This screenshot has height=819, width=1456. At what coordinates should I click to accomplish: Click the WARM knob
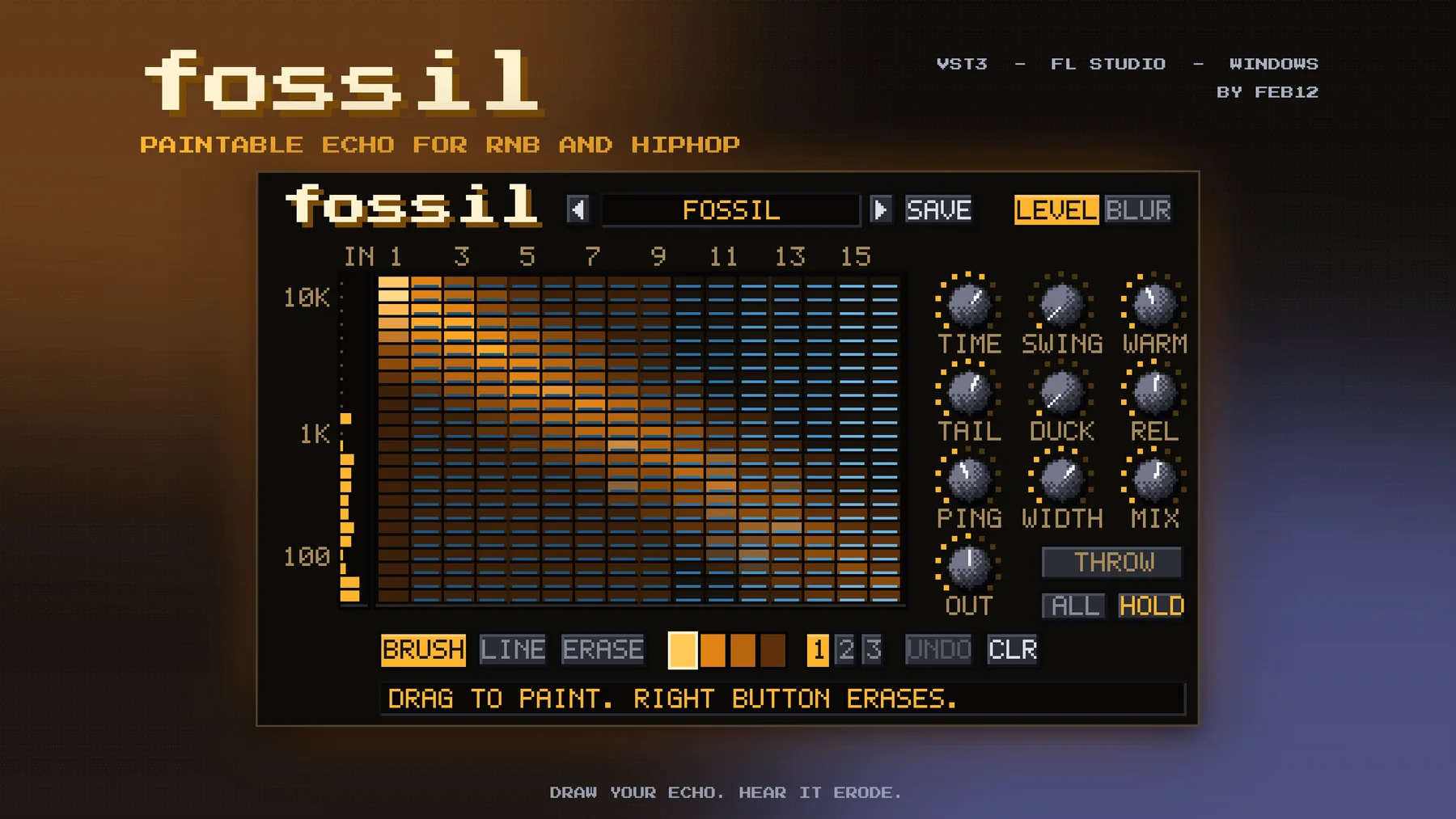point(1153,303)
